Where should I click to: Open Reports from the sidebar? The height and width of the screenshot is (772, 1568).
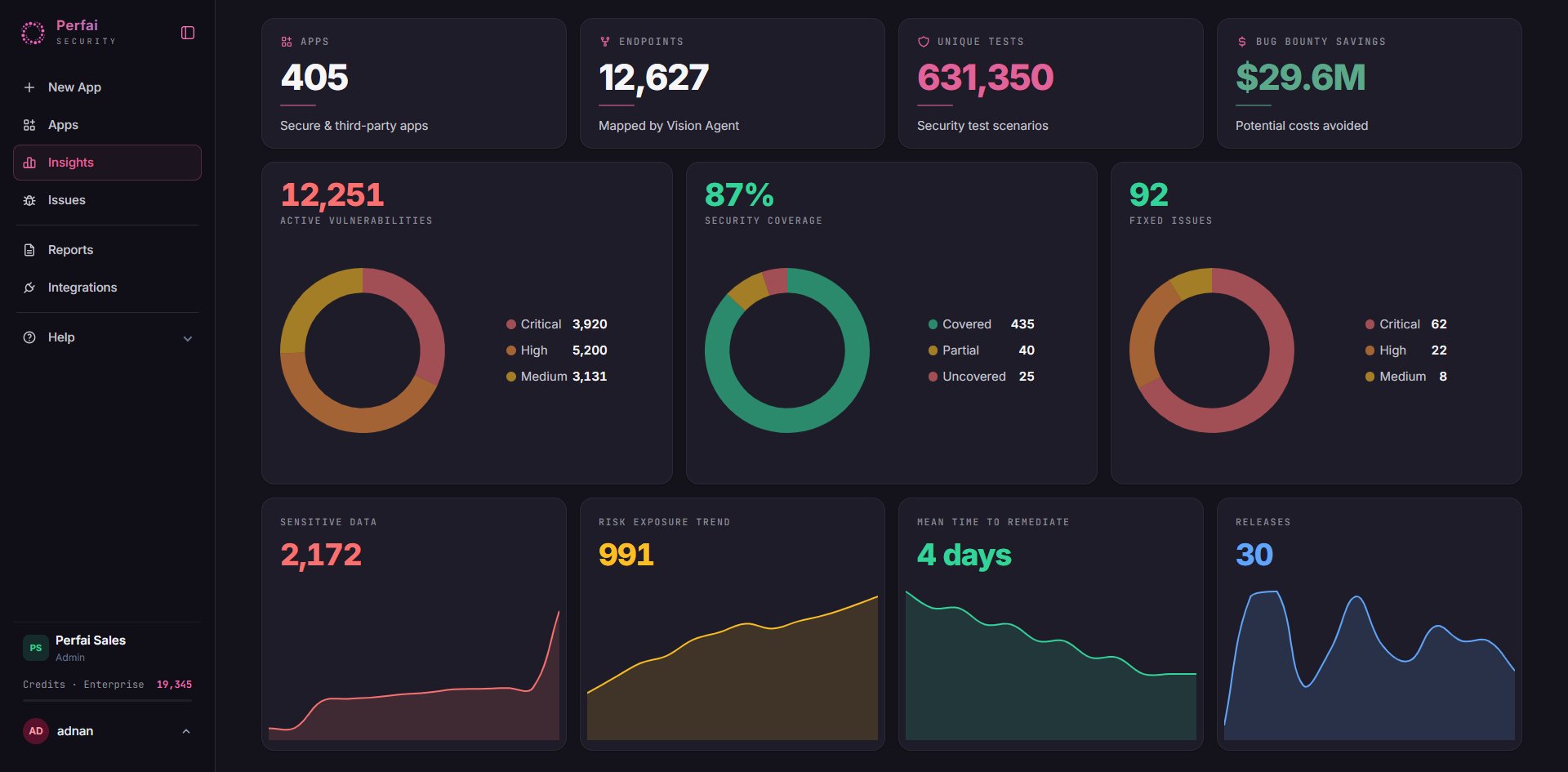click(107, 250)
